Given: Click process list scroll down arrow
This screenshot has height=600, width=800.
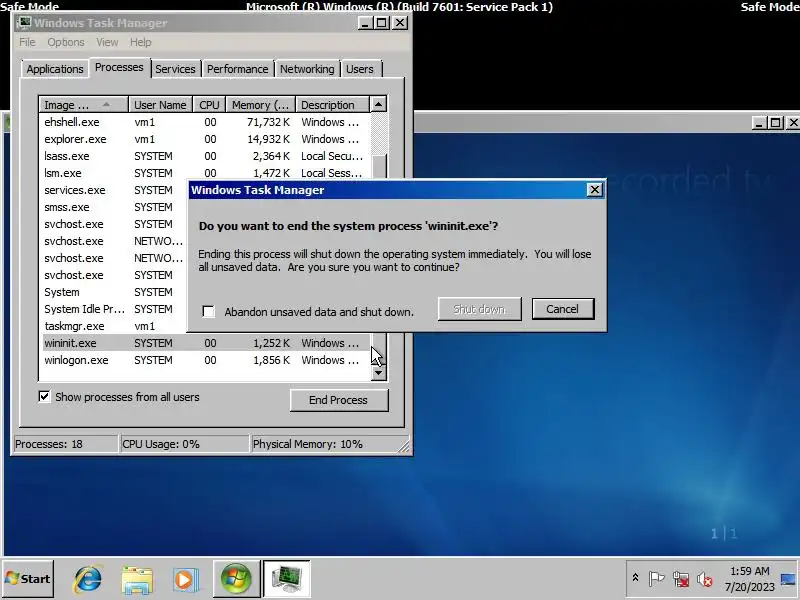Looking at the screenshot, I should [x=378, y=372].
